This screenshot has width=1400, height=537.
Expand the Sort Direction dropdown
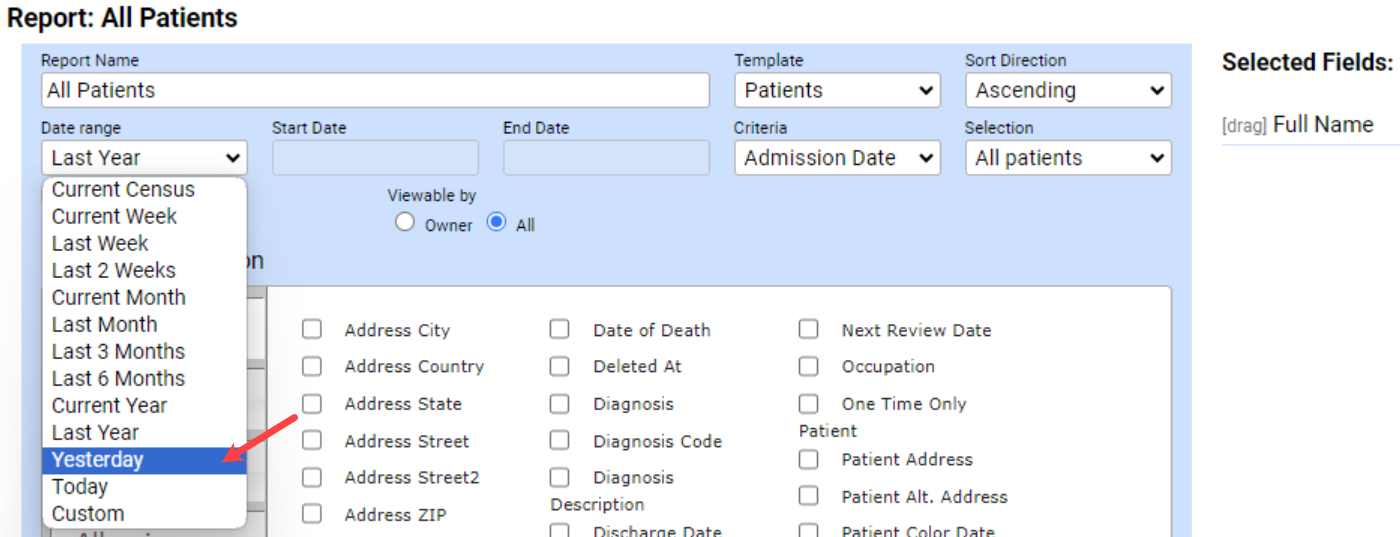coord(1068,90)
